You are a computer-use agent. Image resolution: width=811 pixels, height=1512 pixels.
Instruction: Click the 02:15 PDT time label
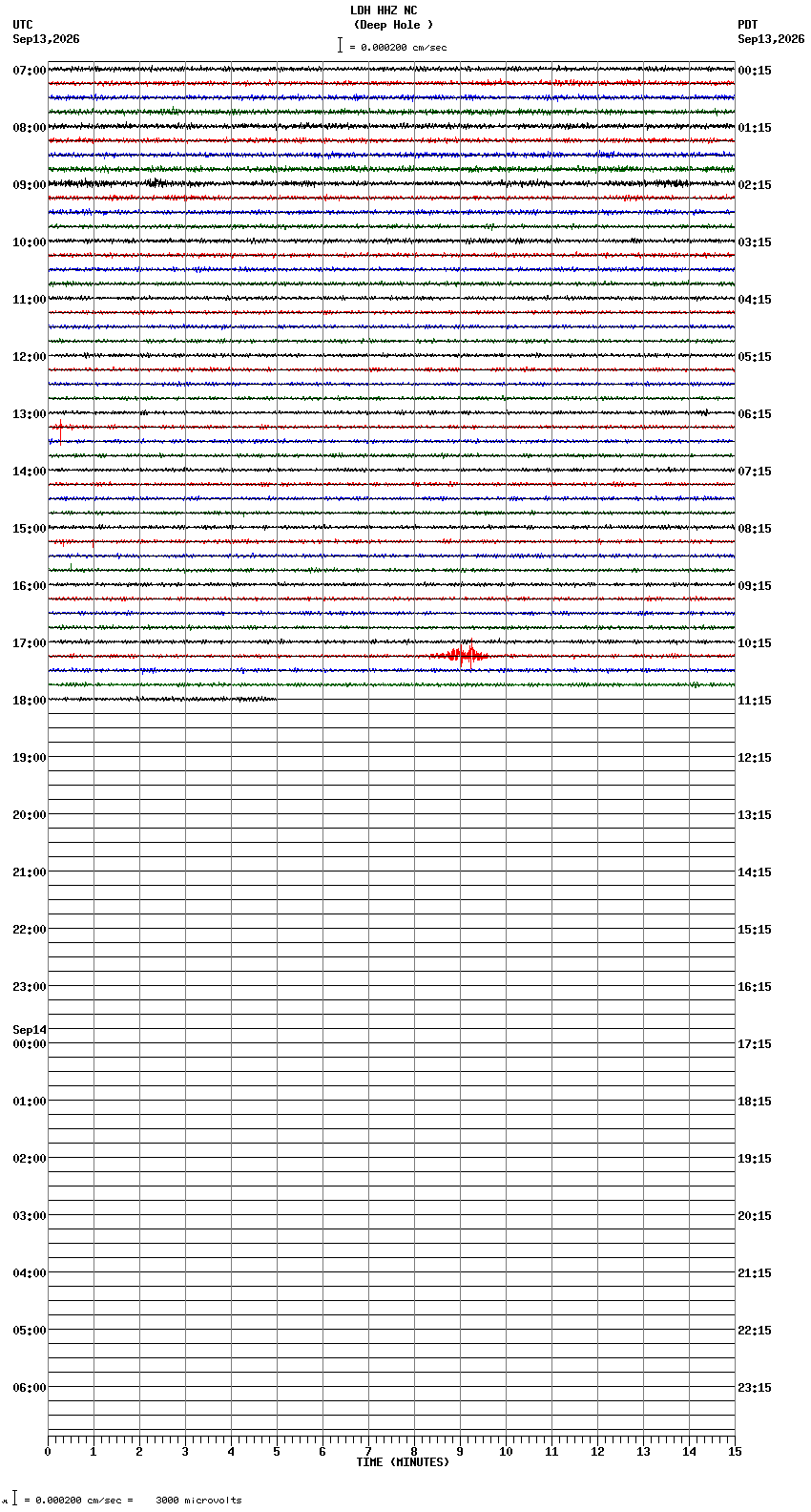pyautogui.click(x=755, y=184)
